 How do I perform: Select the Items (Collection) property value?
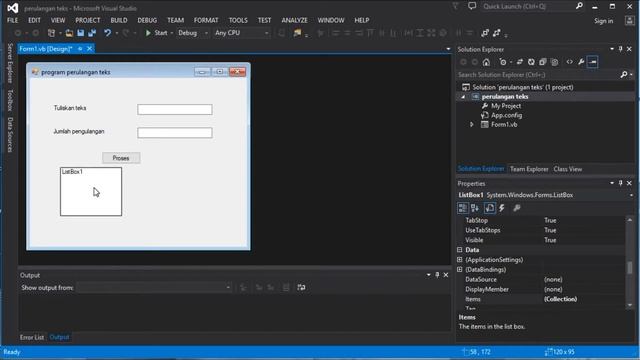click(x=560, y=299)
